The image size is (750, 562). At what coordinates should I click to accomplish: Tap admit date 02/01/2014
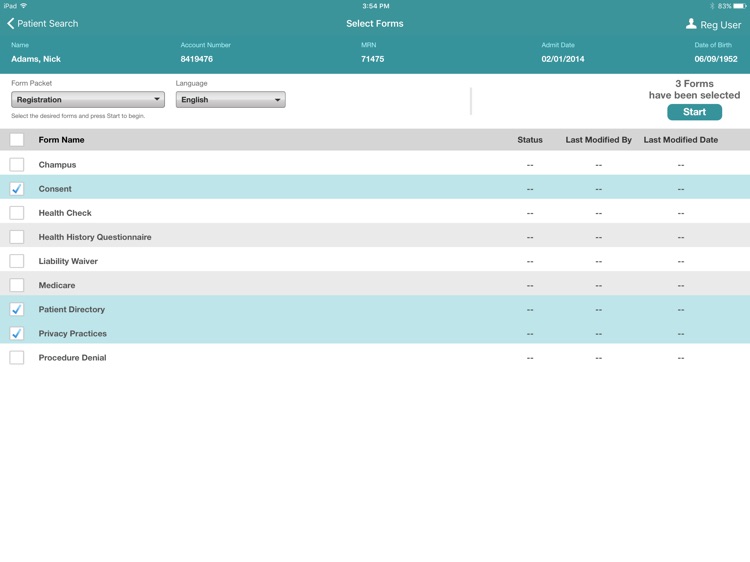pyautogui.click(x=563, y=59)
